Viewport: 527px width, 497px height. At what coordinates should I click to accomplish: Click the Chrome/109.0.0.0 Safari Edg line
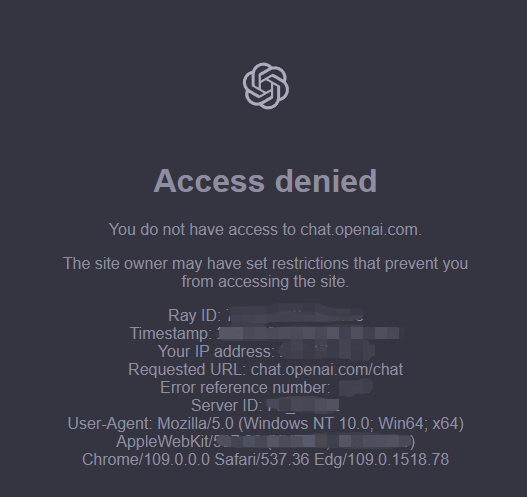pyautogui.click(x=266, y=459)
